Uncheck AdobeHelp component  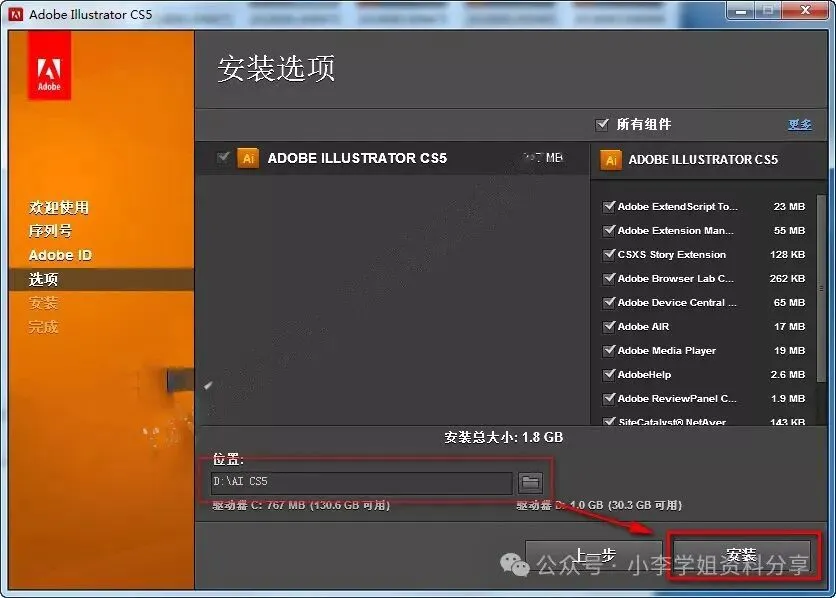608,374
